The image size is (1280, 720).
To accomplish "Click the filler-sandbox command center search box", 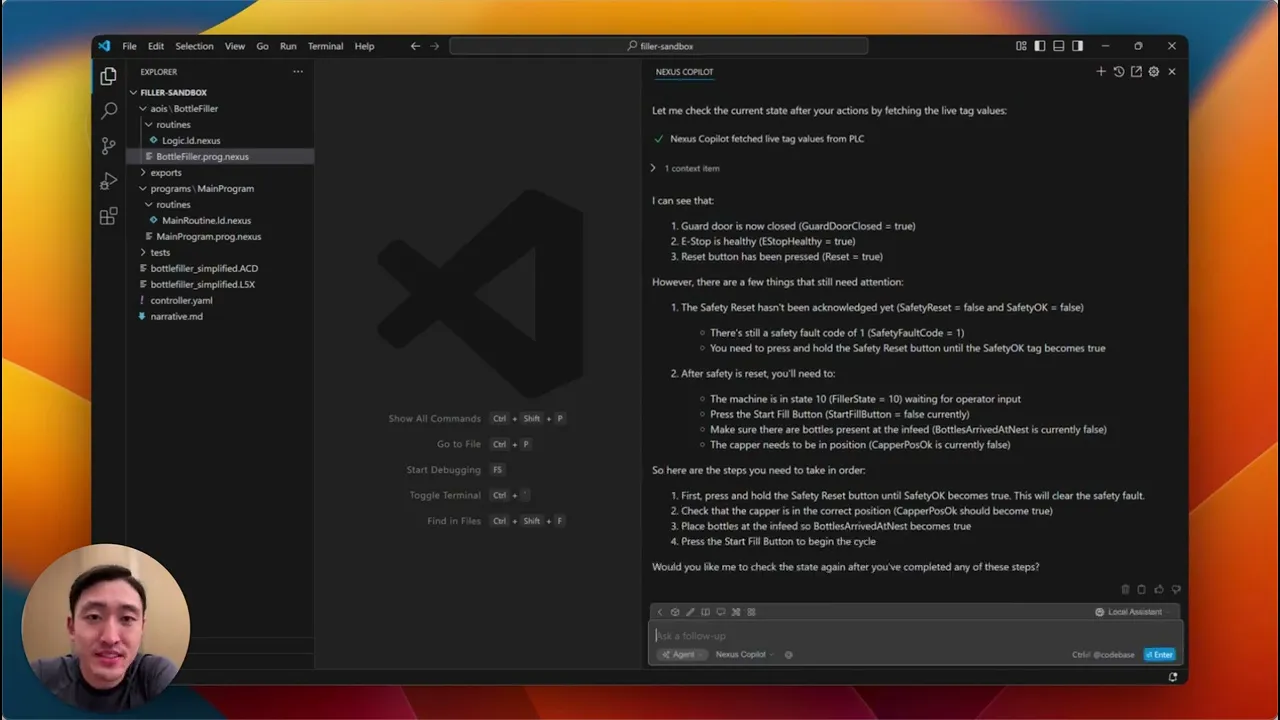I will tap(659, 46).
